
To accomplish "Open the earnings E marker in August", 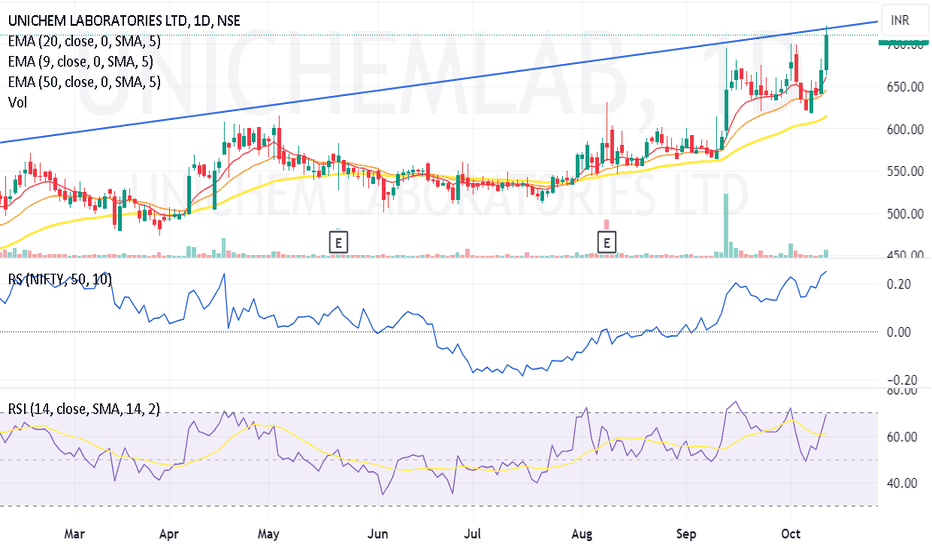I will click(606, 243).
